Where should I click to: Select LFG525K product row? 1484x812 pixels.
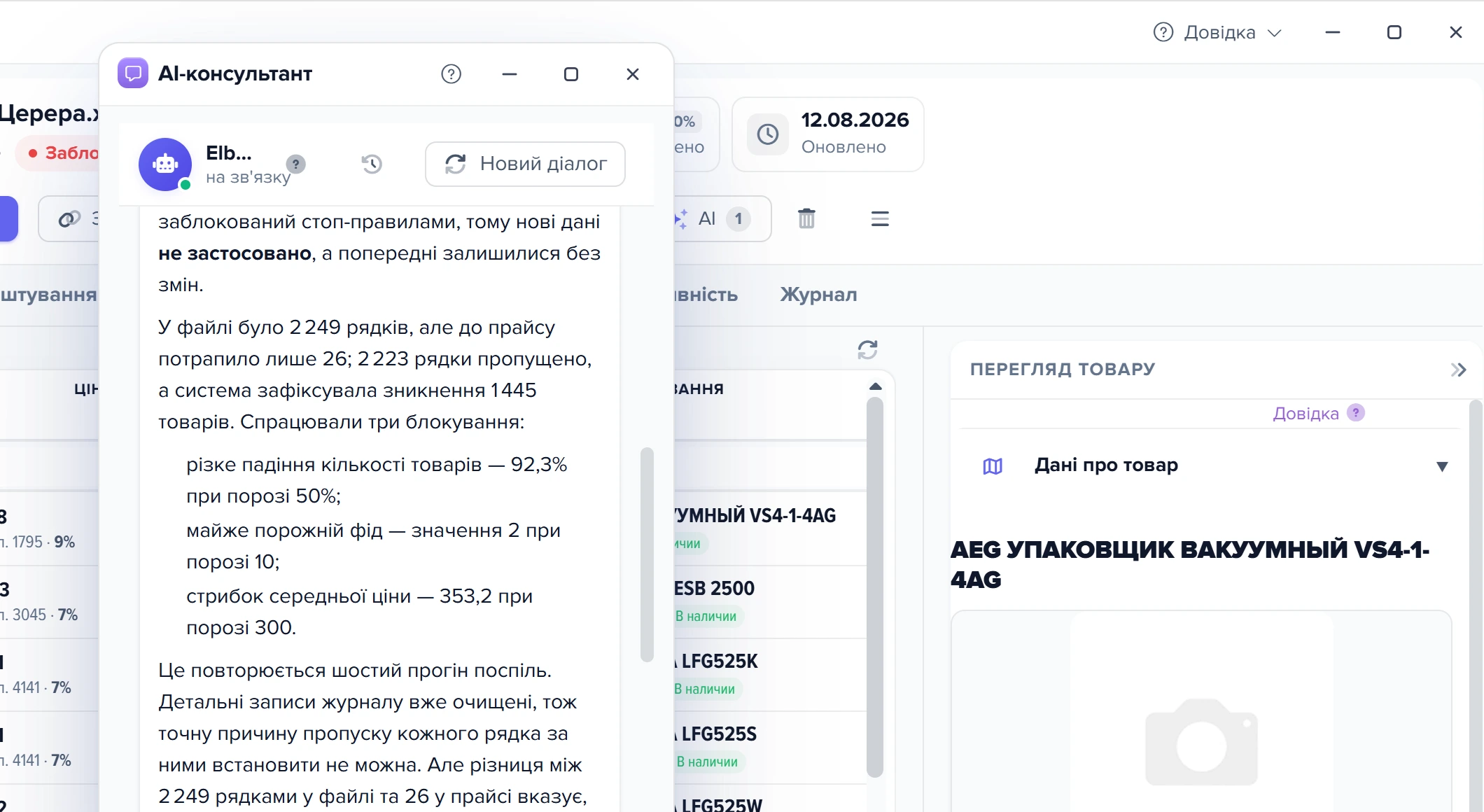(x=770, y=675)
